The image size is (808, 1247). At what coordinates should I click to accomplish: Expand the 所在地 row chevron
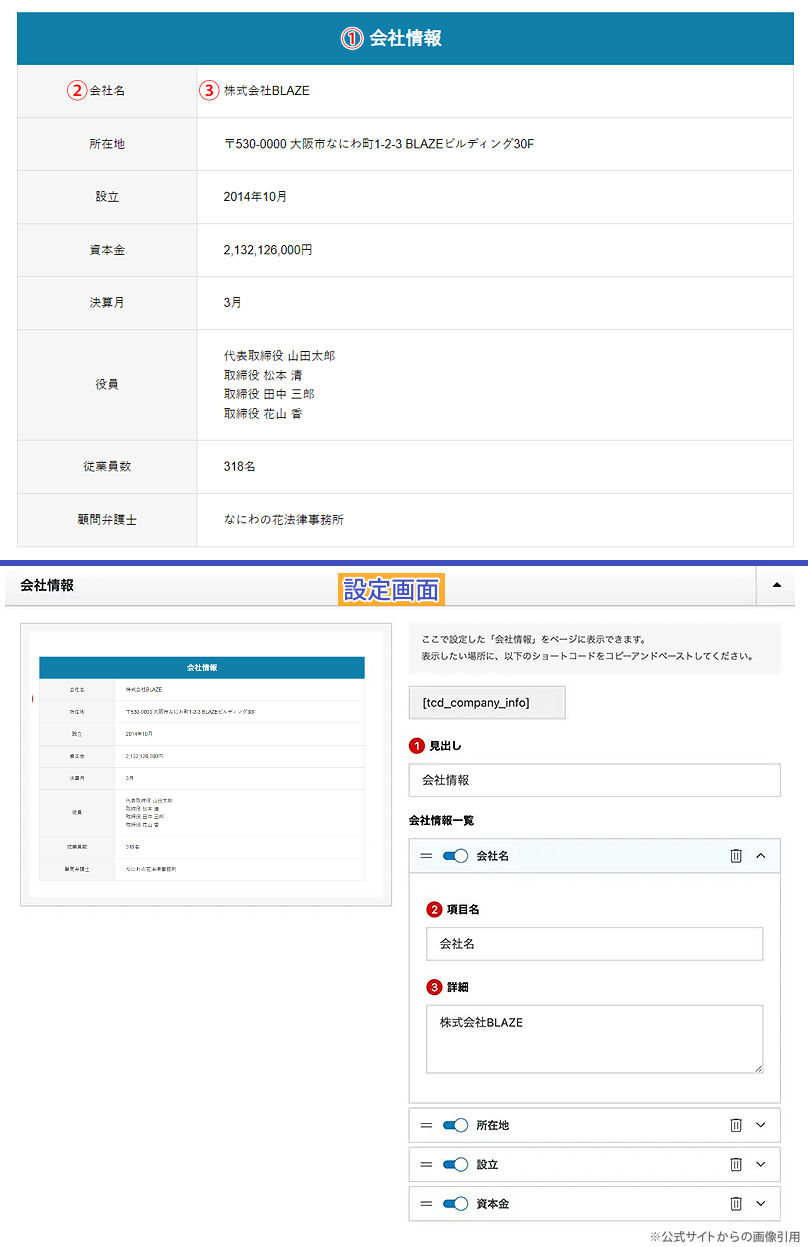click(761, 1125)
